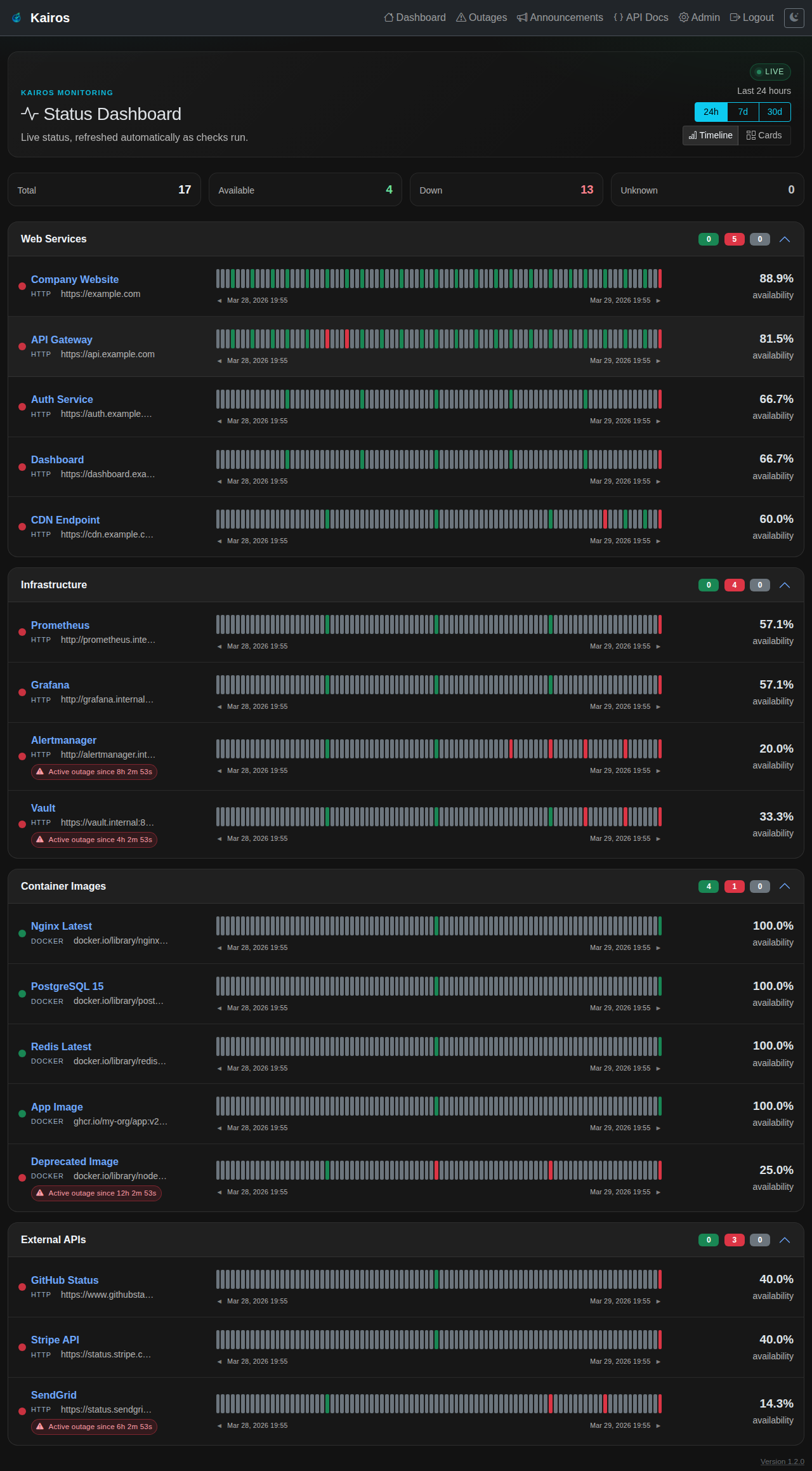Switch to Cards view mode
The image size is (812, 1471).
tap(764, 135)
